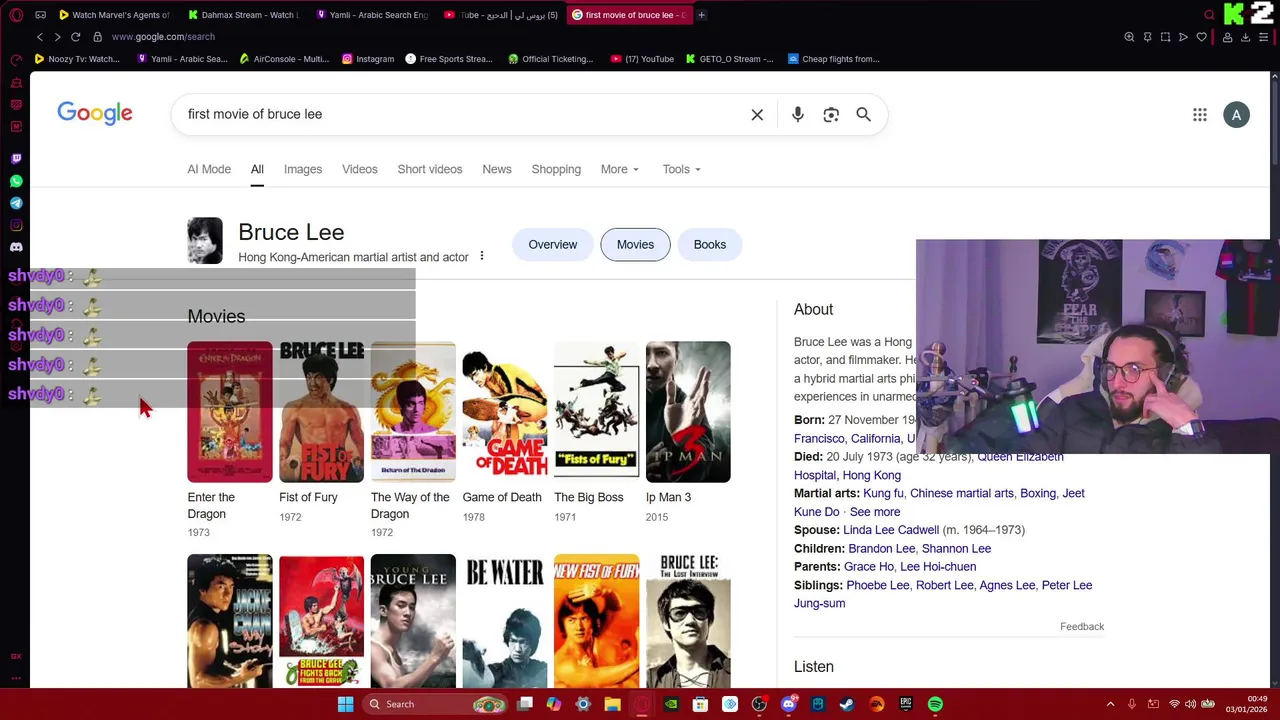Open the Shannon Lee link
This screenshot has width=1280, height=720.
956,548
